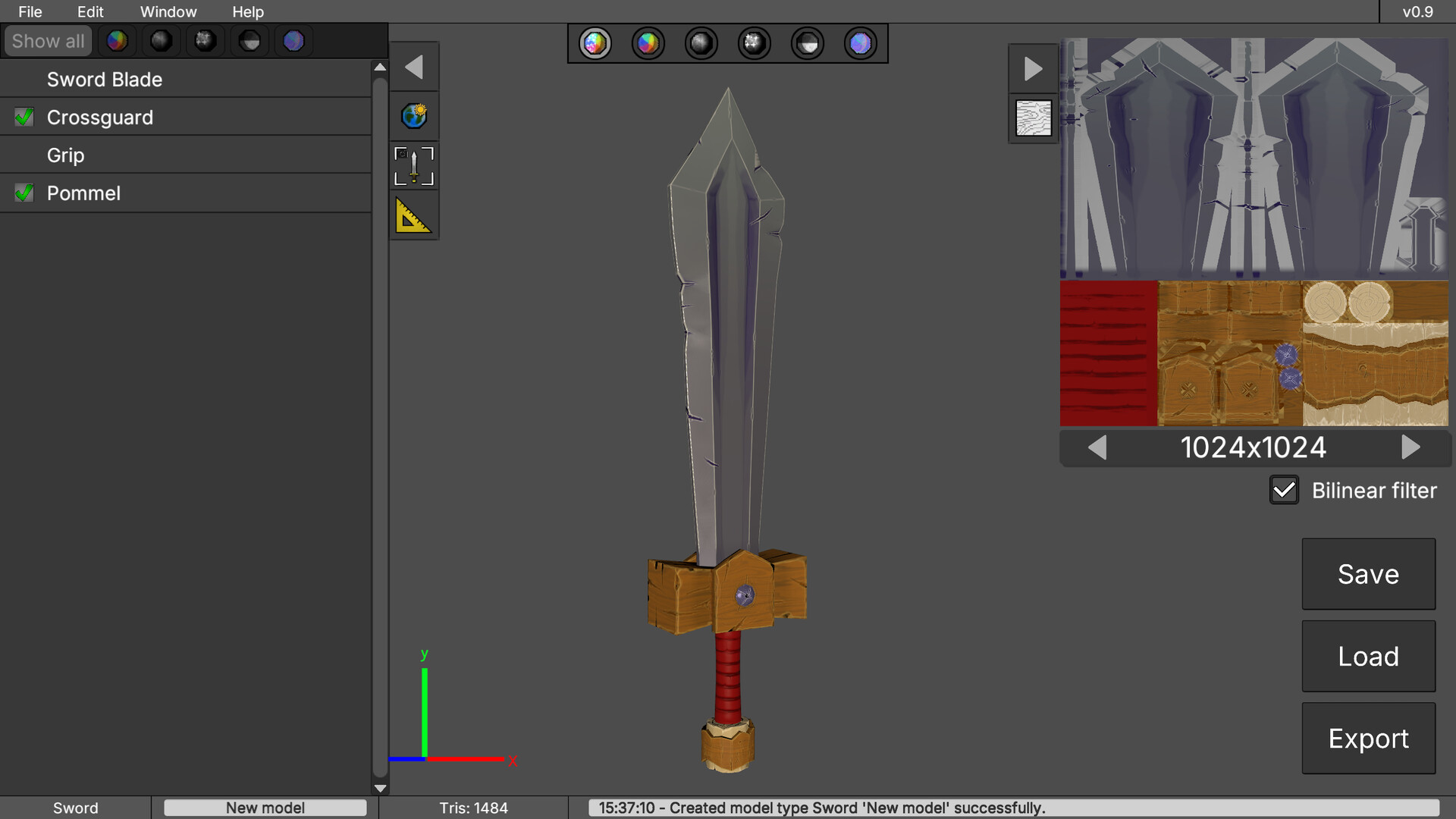Image resolution: width=1456 pixels, height=819 pixels.
Task: Select the normal map view sphere in the center toolbar
Action: click(860, 43)
